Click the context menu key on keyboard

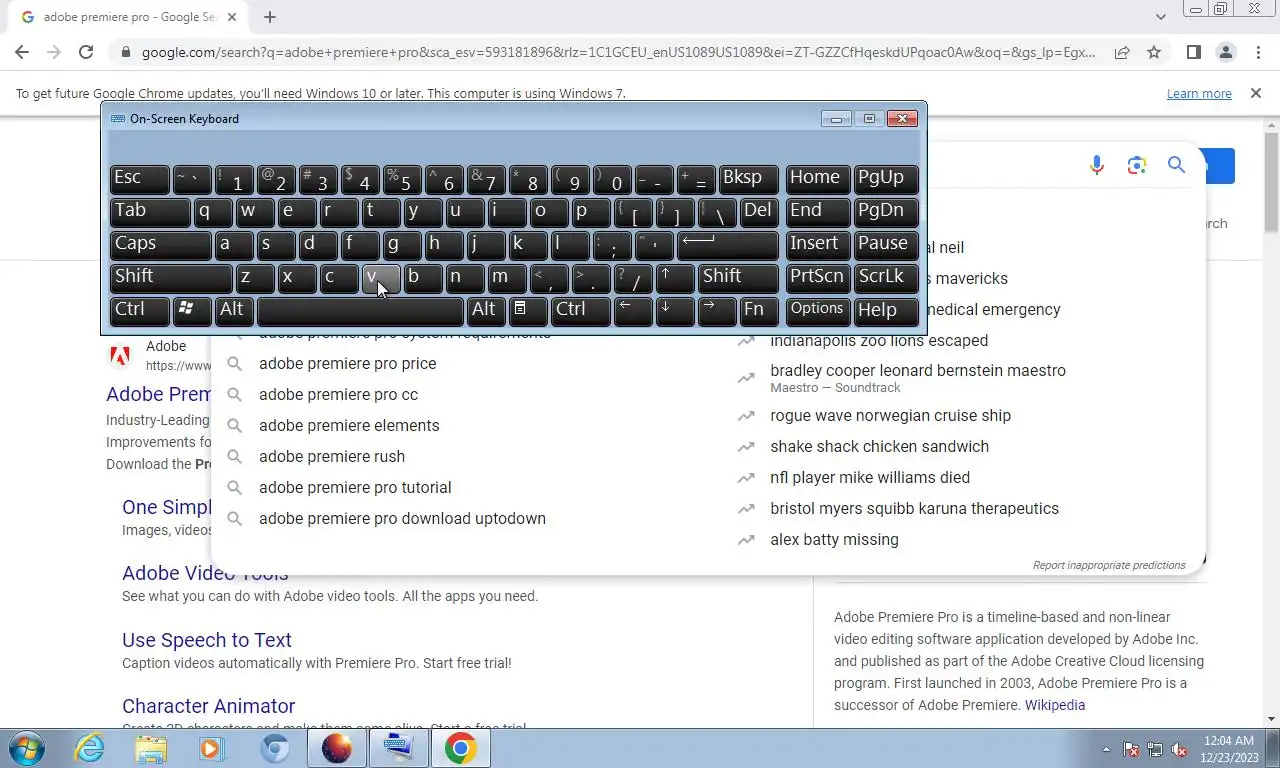529,311
